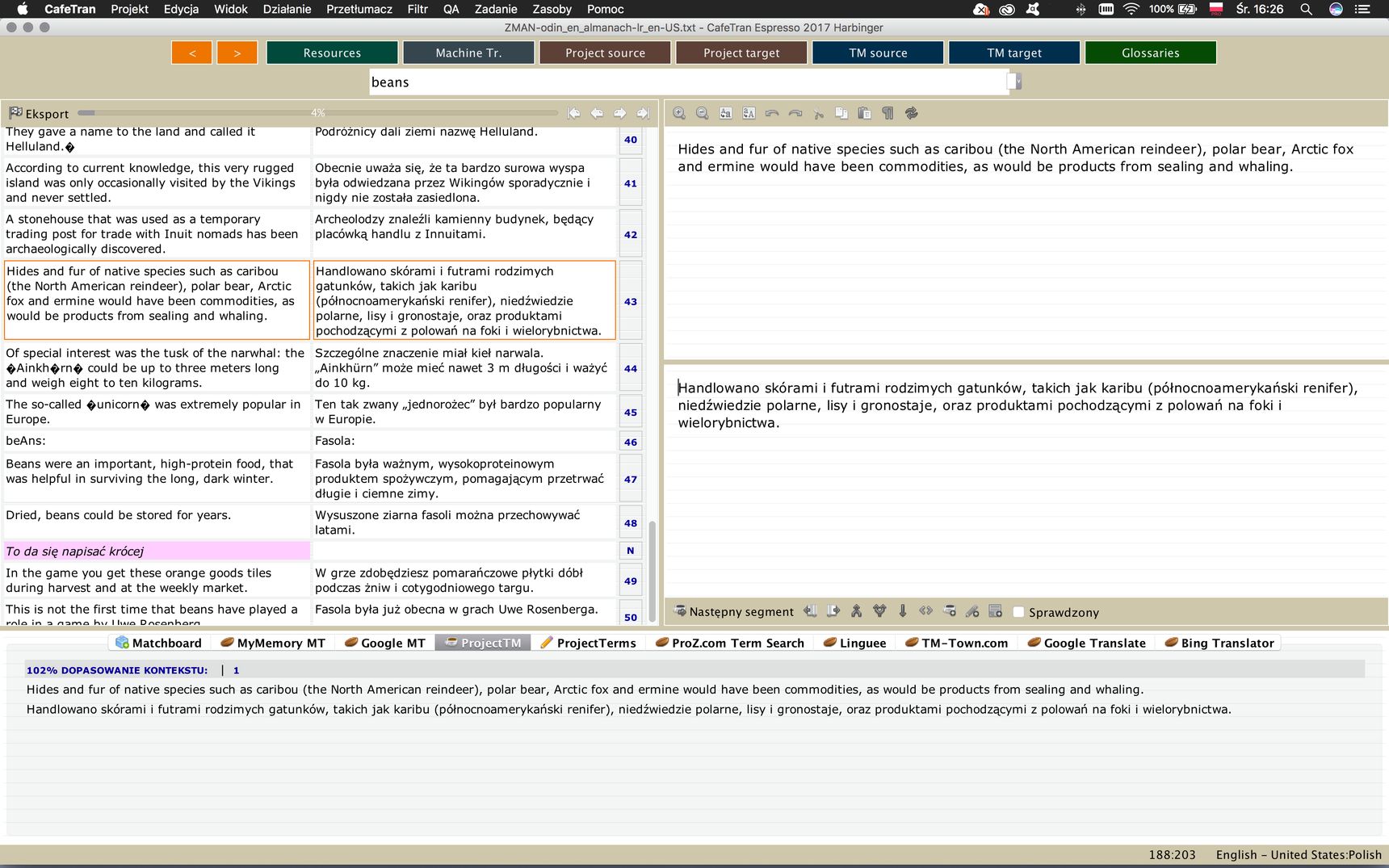Image resolution: width=1389 pixels, height=868 pixels.
Task: Click the TM target button
Action: point(1014,52)
